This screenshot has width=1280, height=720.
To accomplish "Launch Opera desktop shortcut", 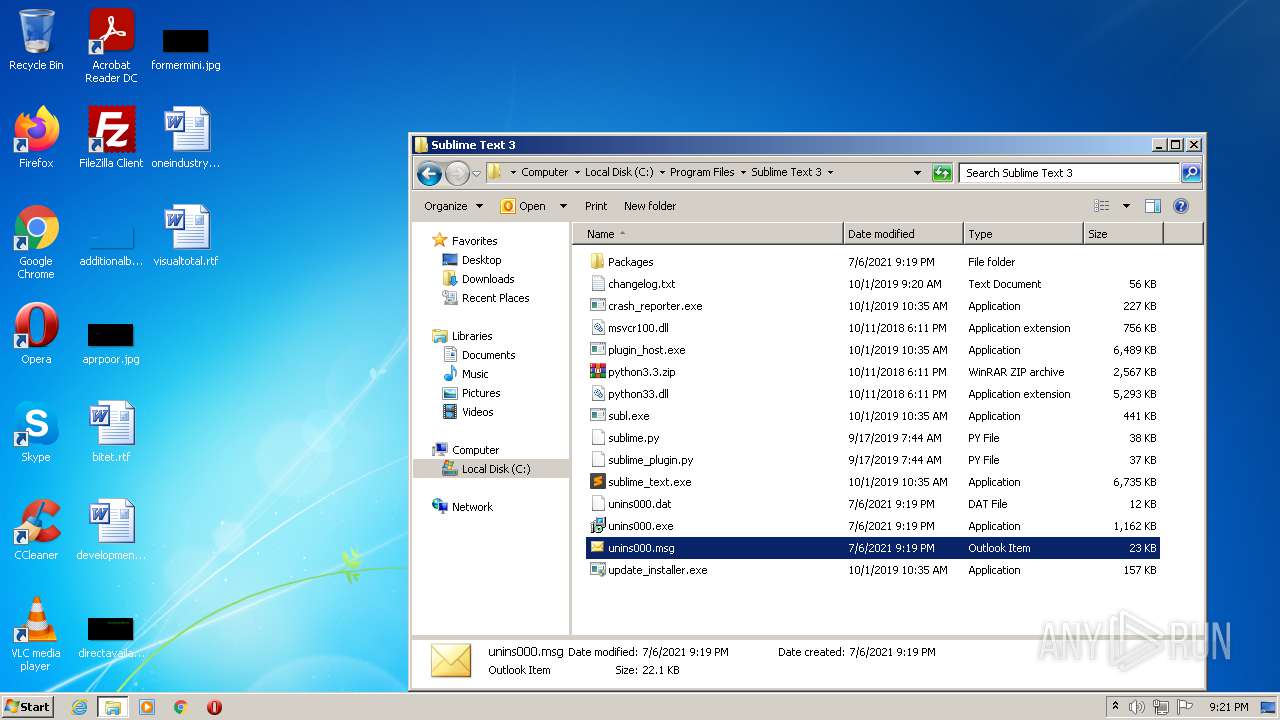I will [36, 334].
